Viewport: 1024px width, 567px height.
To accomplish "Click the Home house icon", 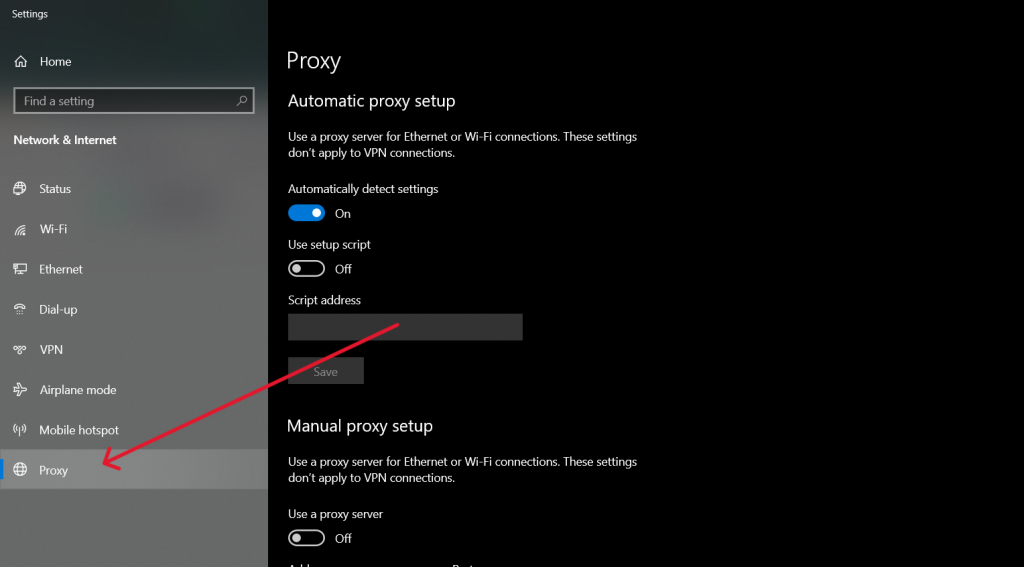I will (21, 61).
